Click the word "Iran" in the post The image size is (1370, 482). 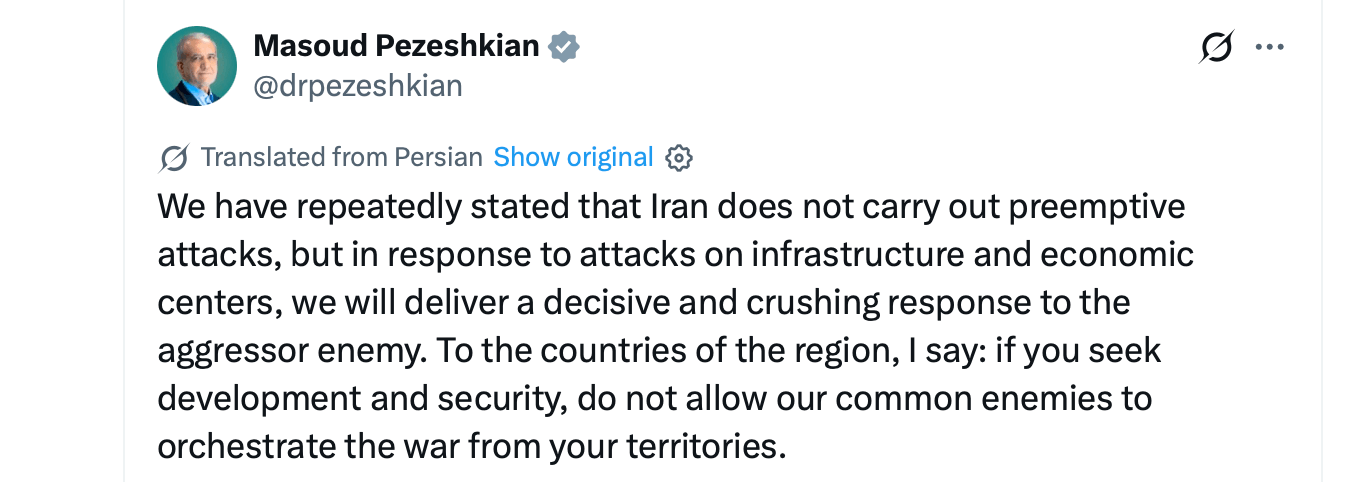pos(683,206)
